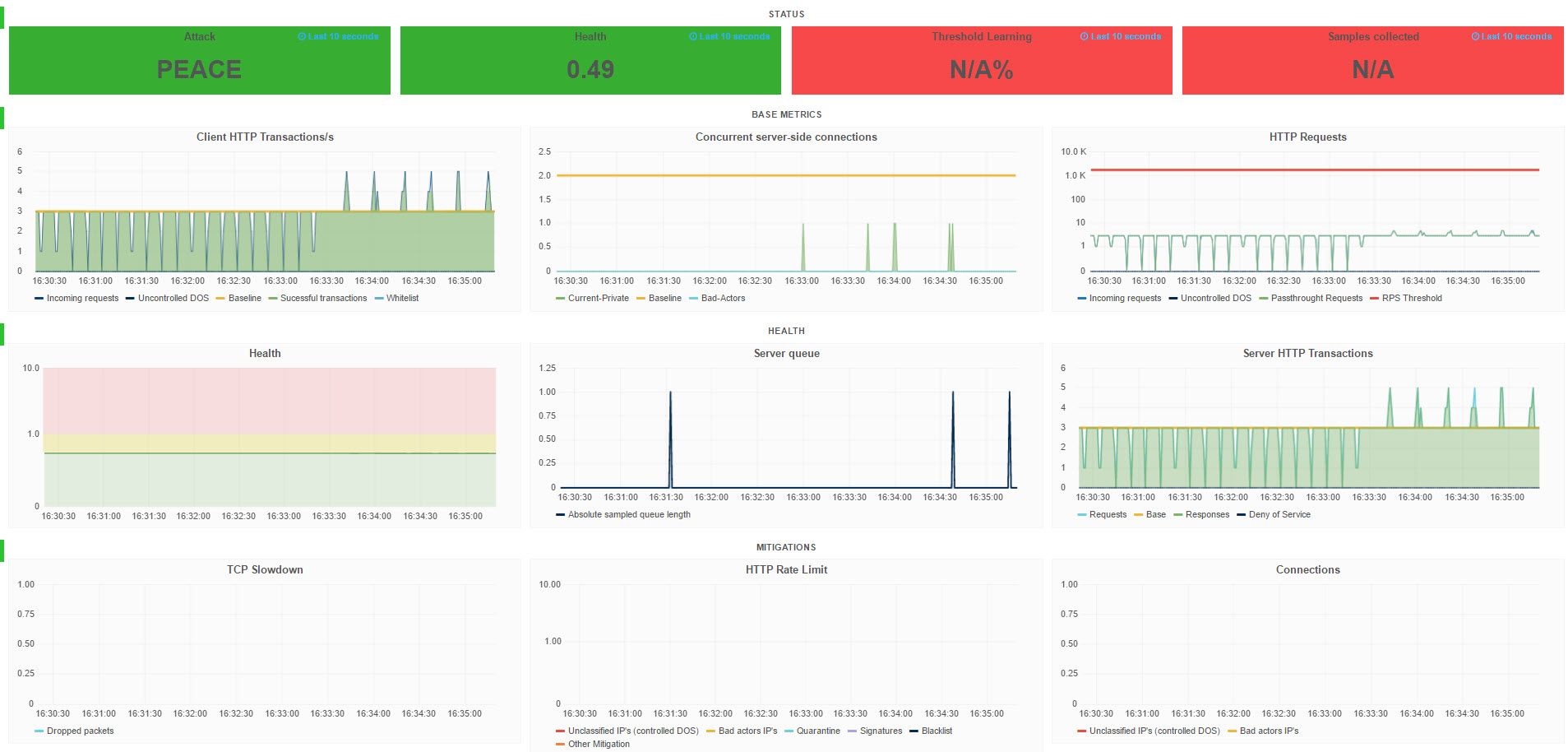
Task: Open the Attack stat panel title menu
Action: 199,37
